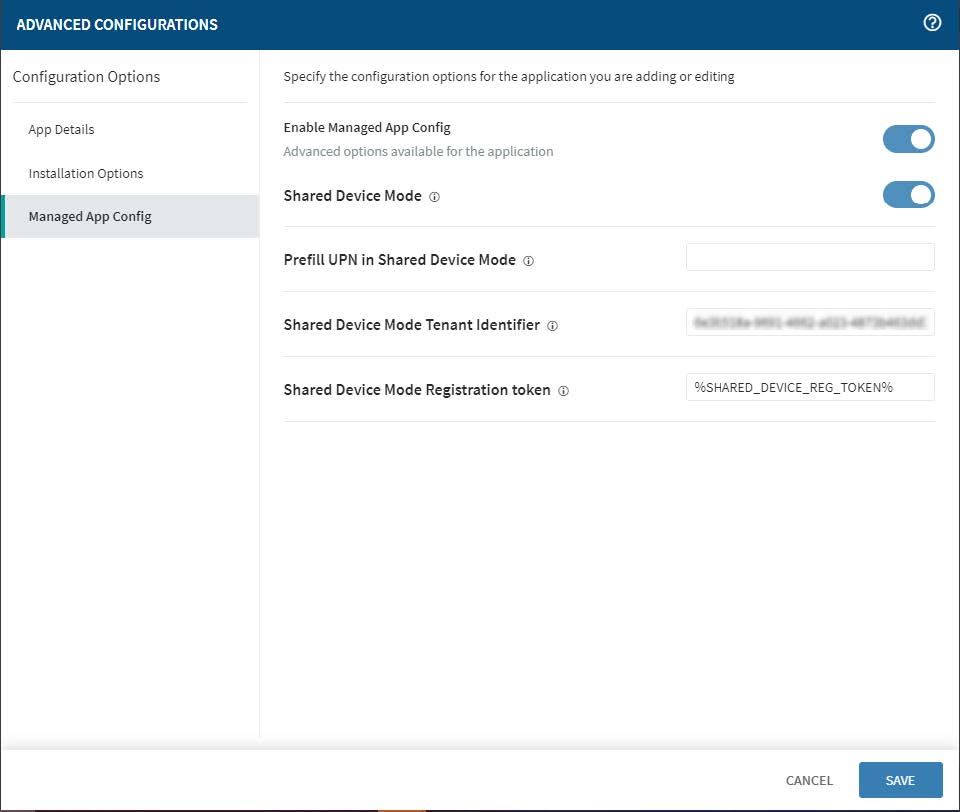Click the Enable Managed App Config label

[367, 128]
